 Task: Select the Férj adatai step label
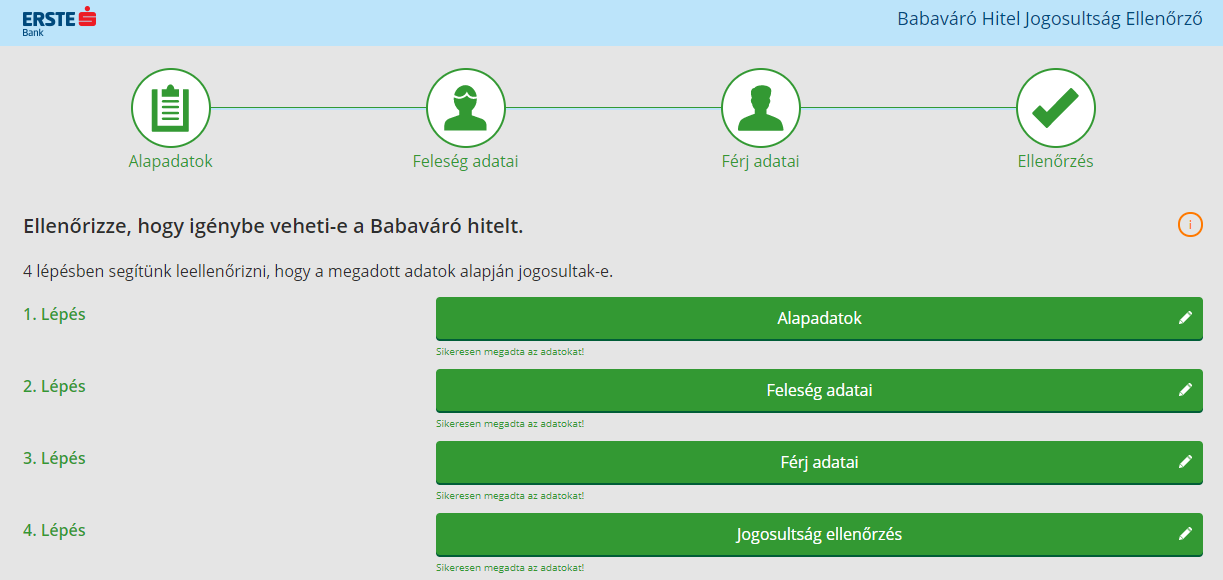761,161
